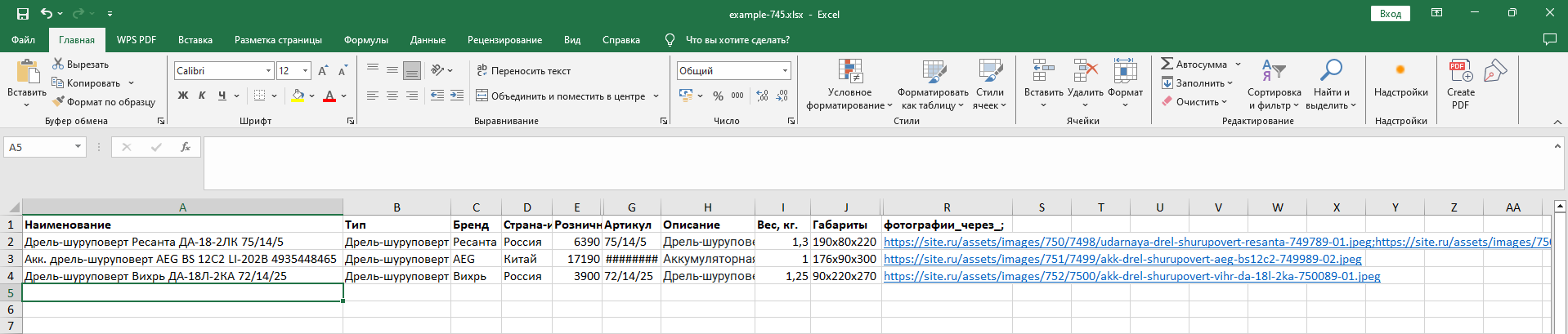Open Сортировка и фильтр menu
Viewport: 1568px width, 334px height.
pyautogui.click(x=1274, y=84)
